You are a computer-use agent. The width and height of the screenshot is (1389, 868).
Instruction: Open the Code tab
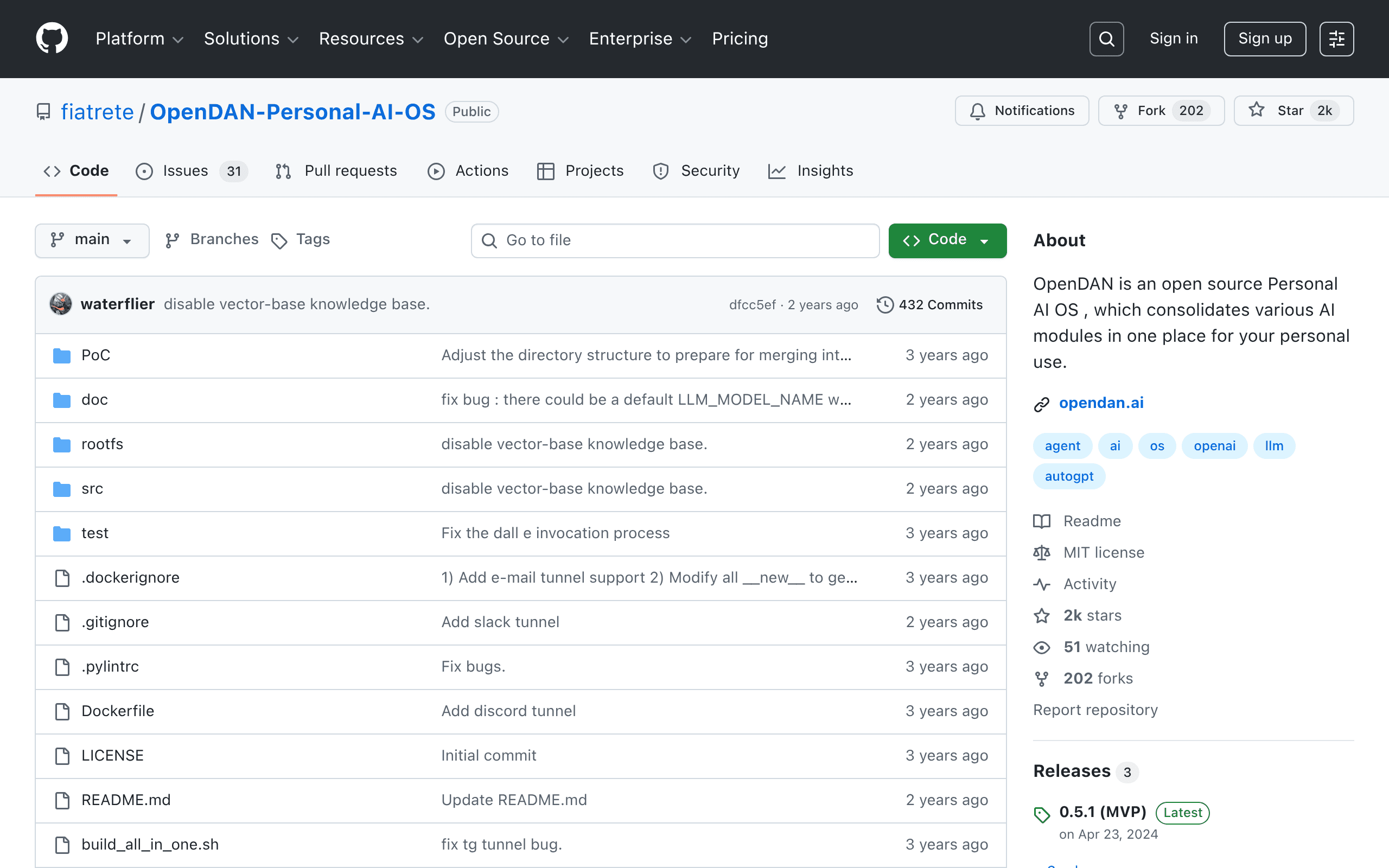[77, 170]
